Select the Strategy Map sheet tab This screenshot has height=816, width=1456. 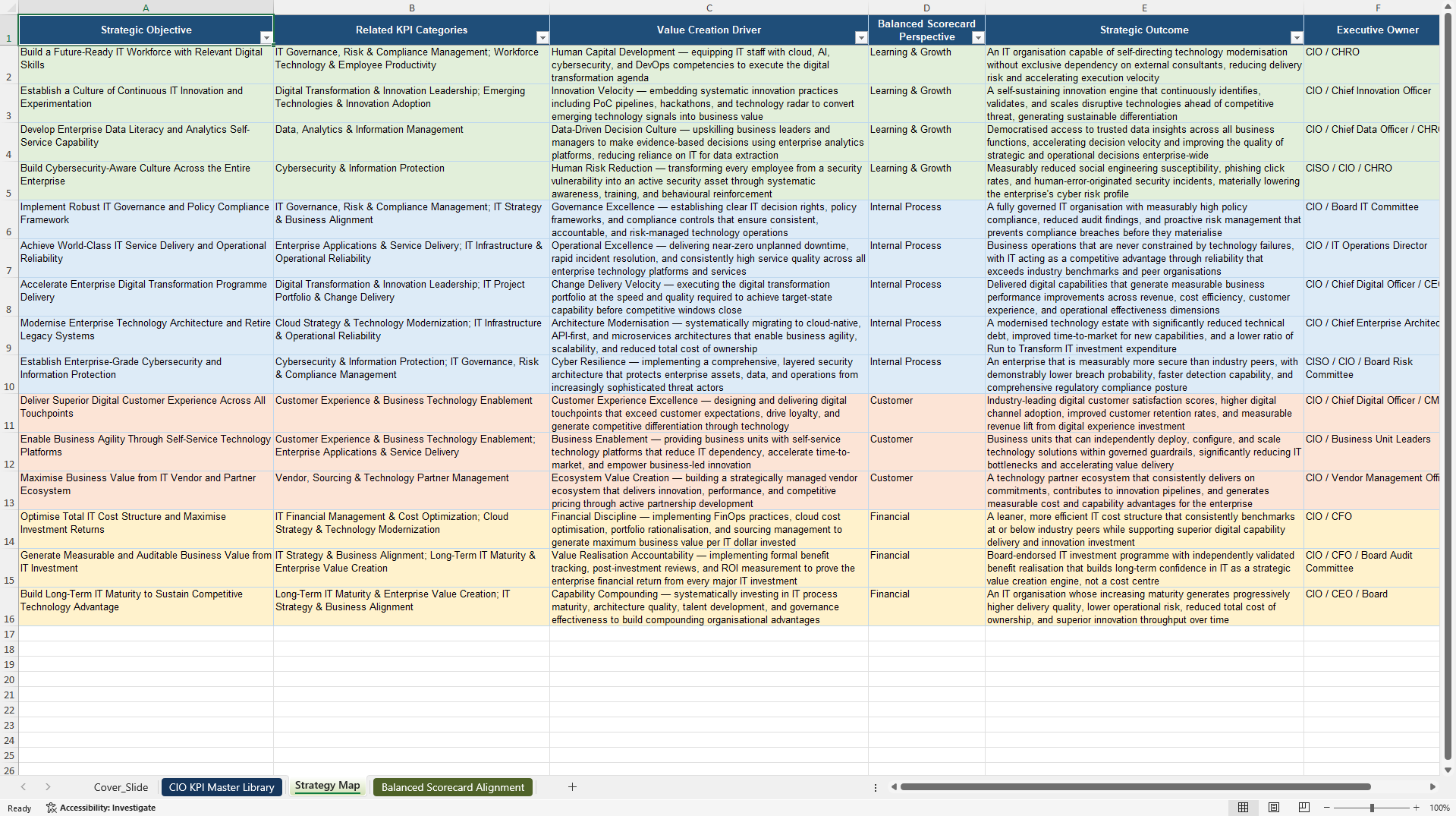tap(327, 786)
